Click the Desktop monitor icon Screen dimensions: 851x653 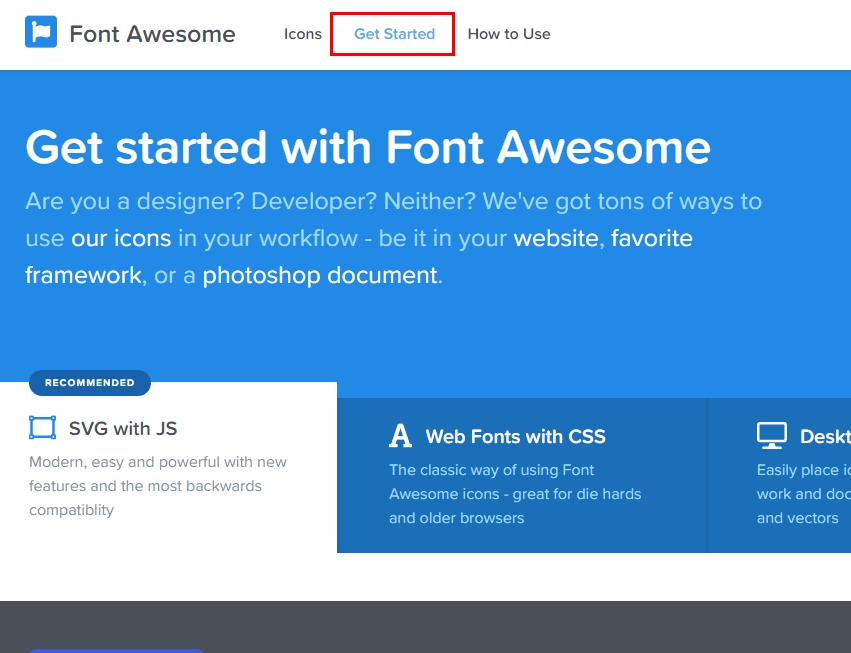click(771, 435)
